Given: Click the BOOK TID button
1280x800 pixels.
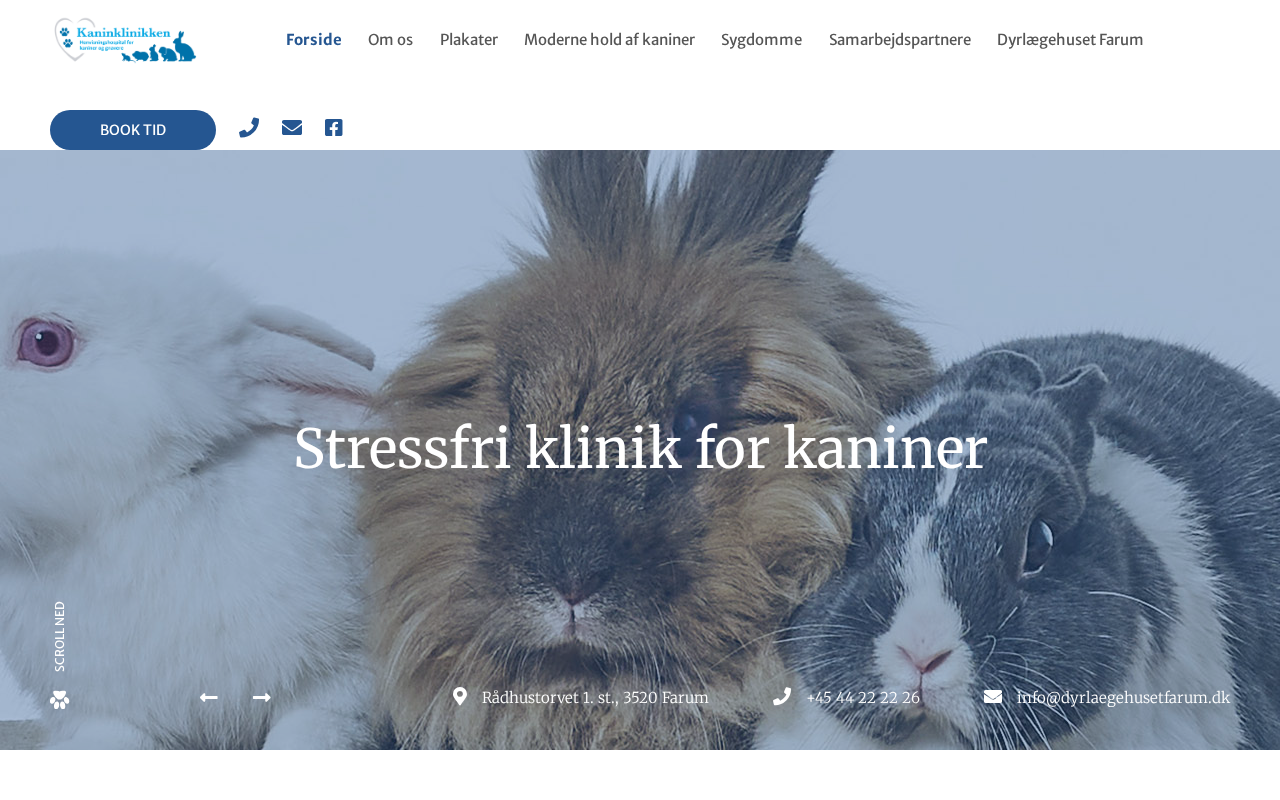Looking at the screenshot, I should click(133, 130).
